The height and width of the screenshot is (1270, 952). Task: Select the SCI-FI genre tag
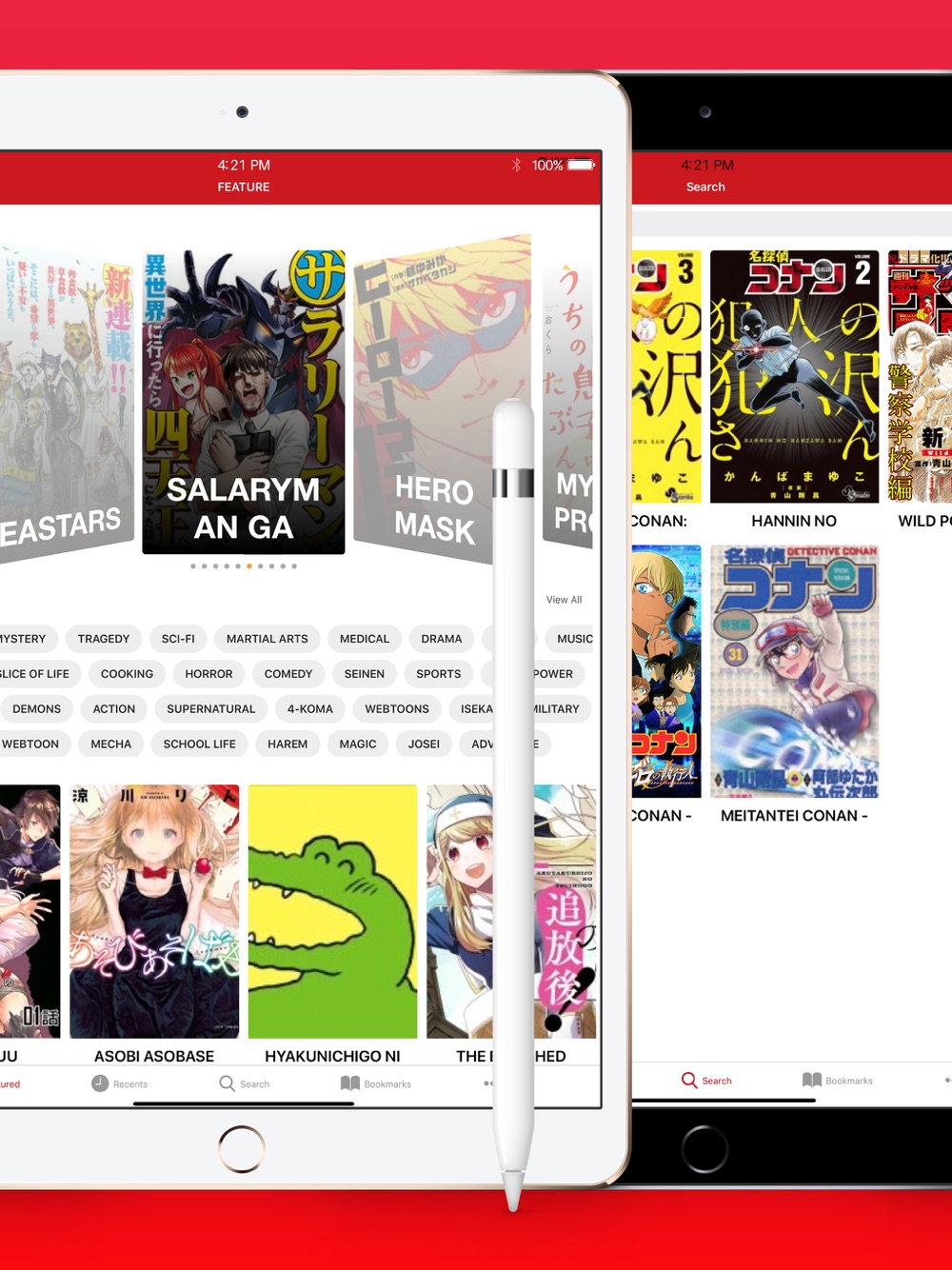point(178,639)
